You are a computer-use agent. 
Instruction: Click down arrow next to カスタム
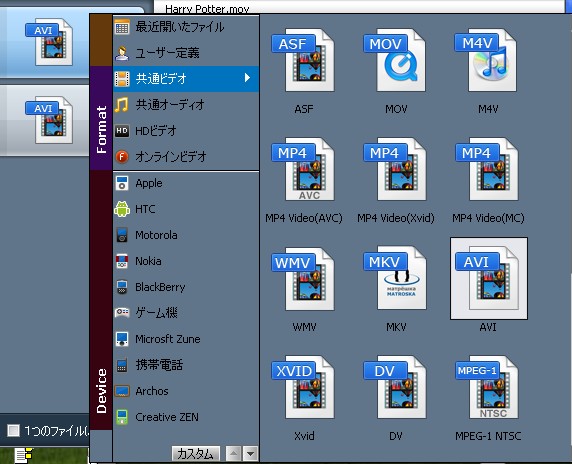tap(250, 454)
